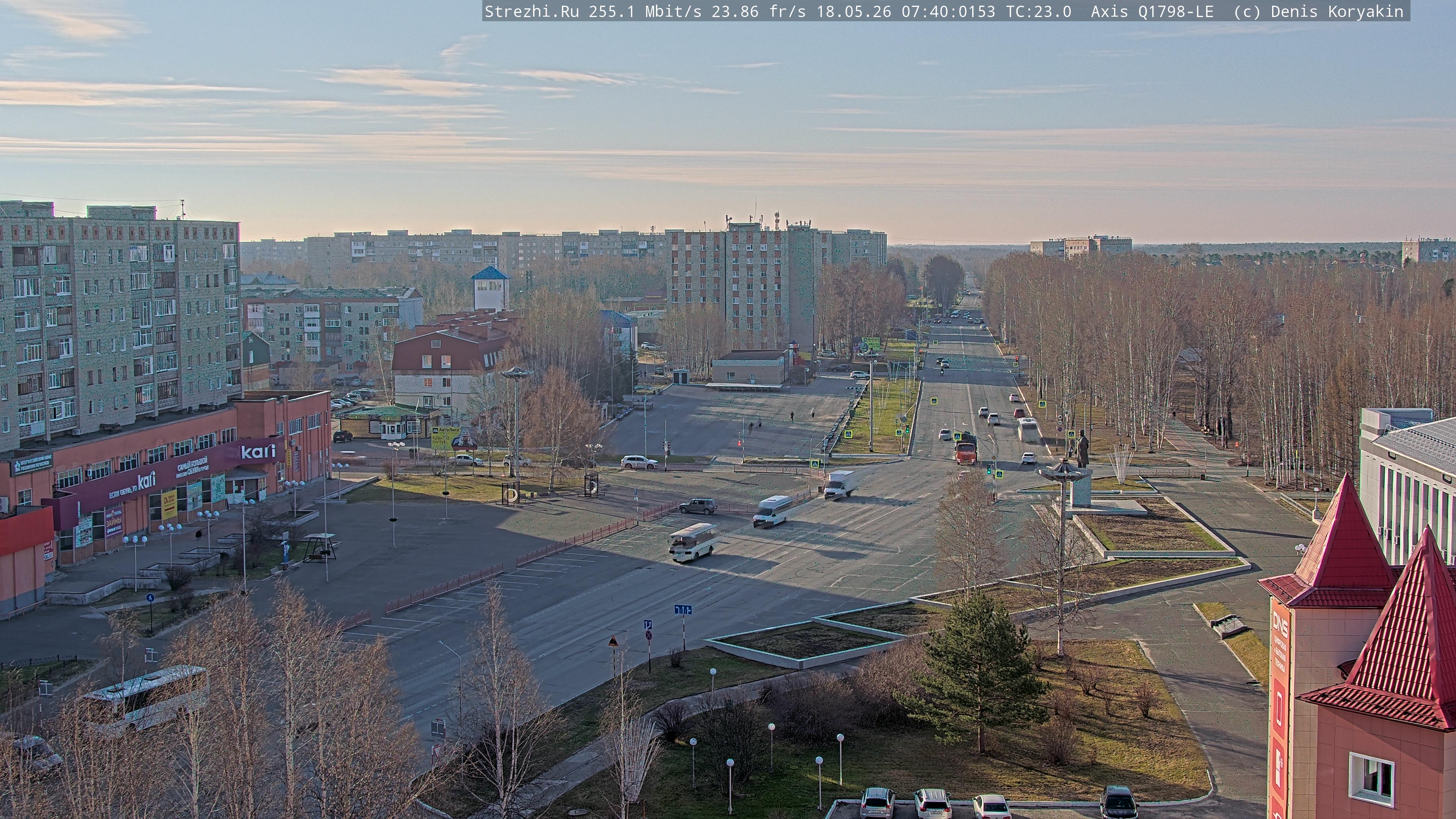Click the blue lane direction road sign

tap(683, 609)
